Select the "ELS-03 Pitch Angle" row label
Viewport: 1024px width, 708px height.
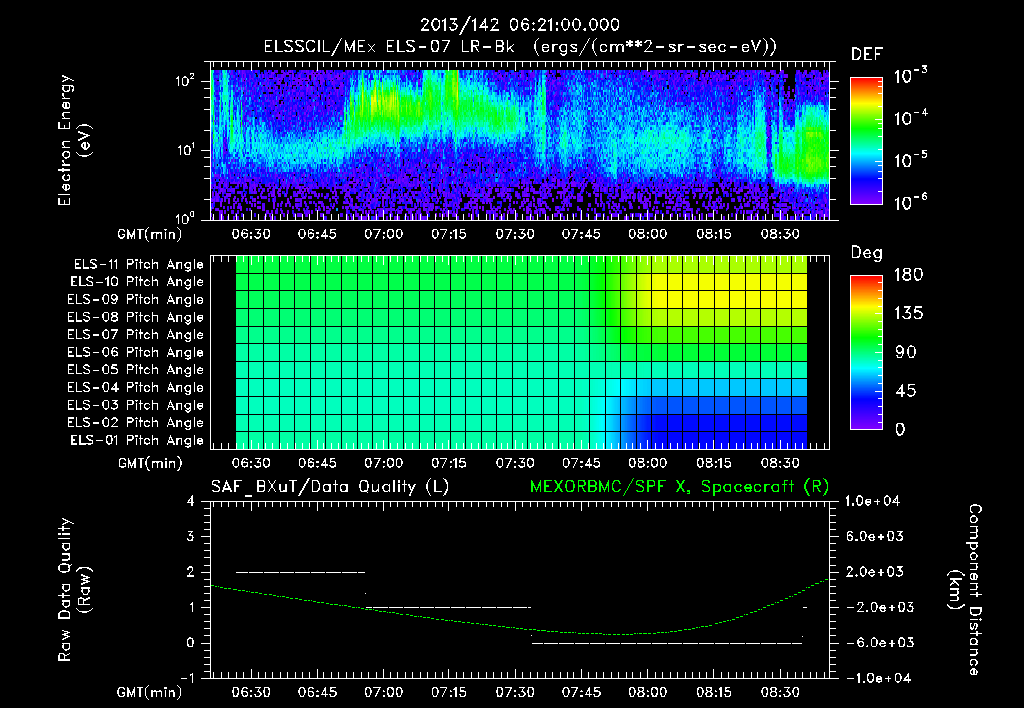tap(135, 405)
